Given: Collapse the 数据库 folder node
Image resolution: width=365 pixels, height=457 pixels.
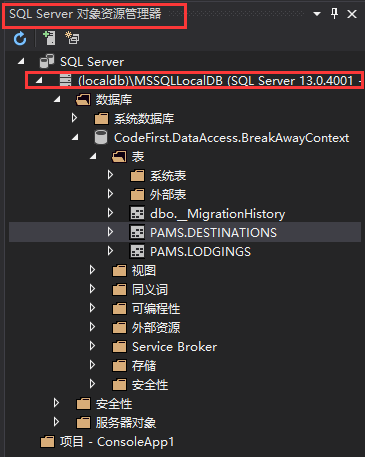Looking at the screenshot, I should point(57,99).
